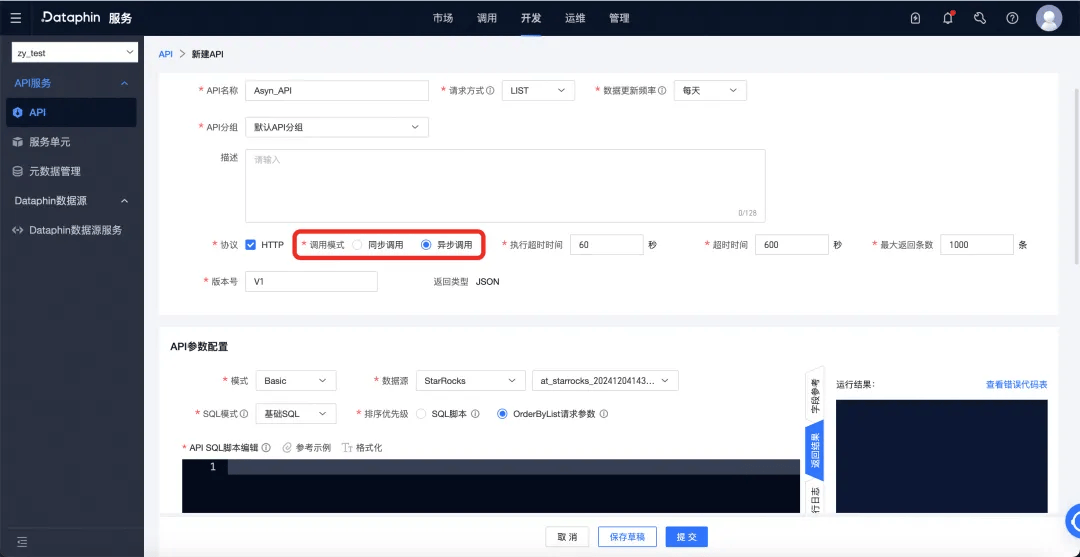Collapse sidebar using bottom-left icon

tap(22, 541)
